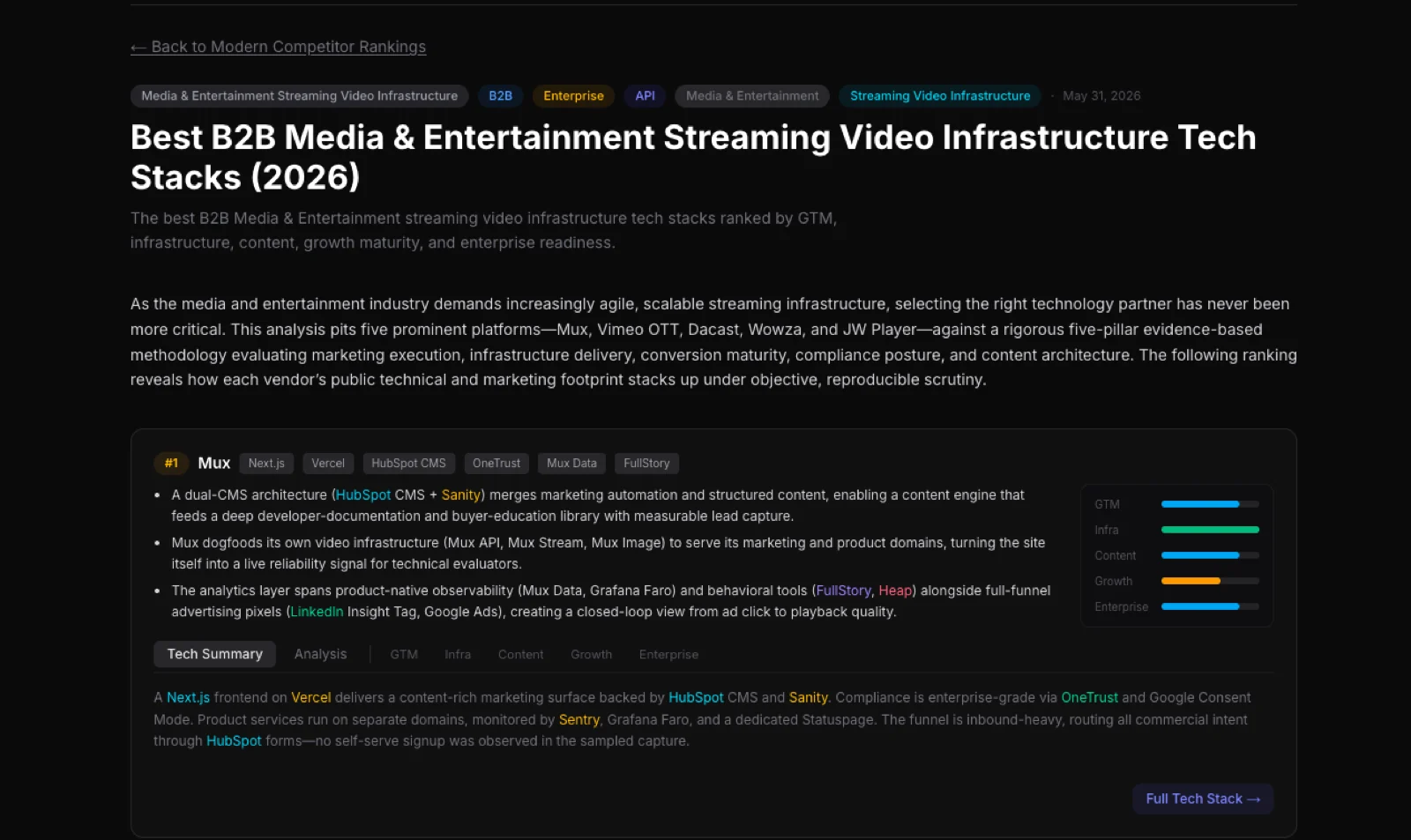
Task: Click the page title heading
Action: point(693,157)
